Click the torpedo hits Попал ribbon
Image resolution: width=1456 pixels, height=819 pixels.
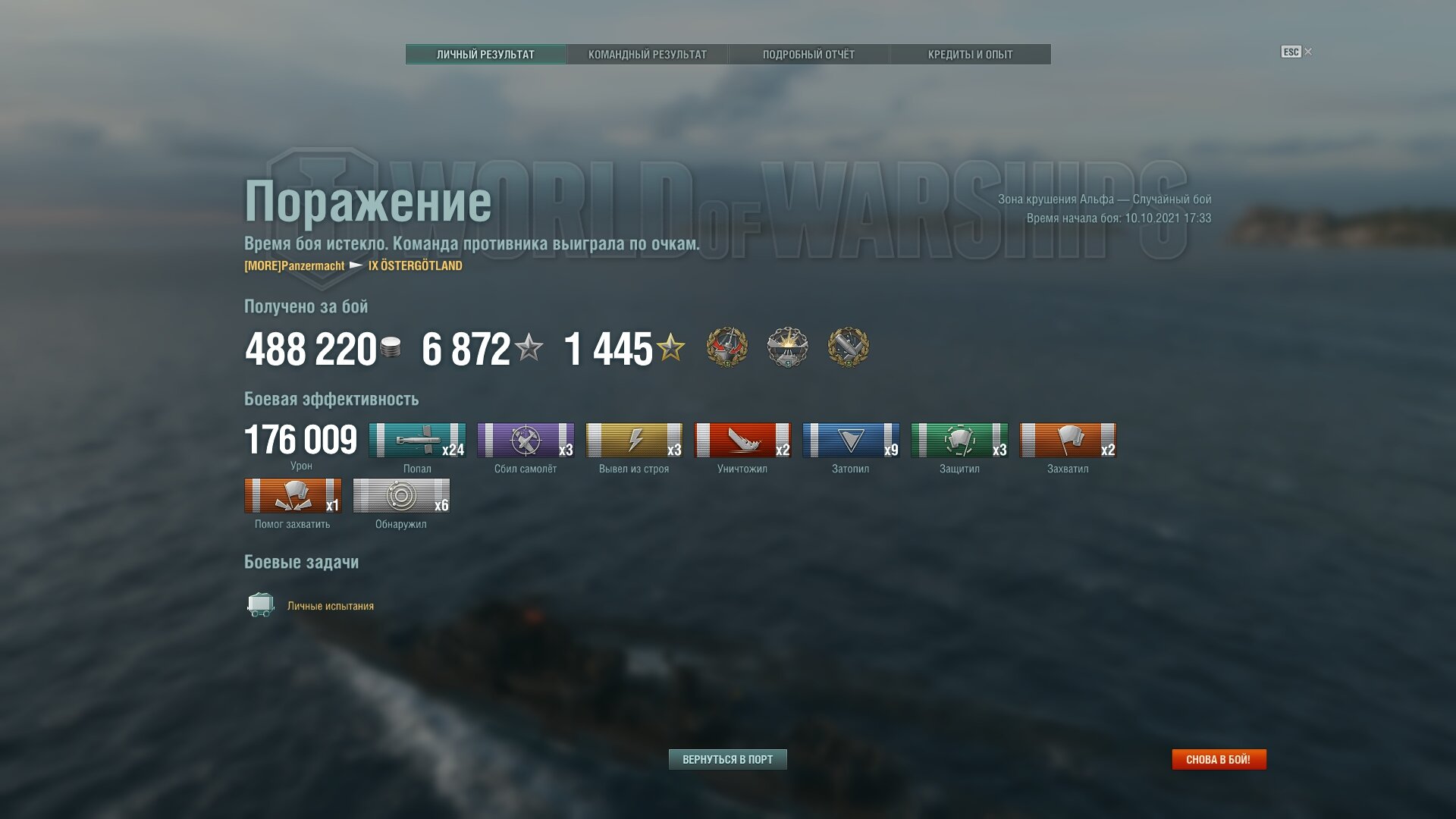tap(417, 440)
